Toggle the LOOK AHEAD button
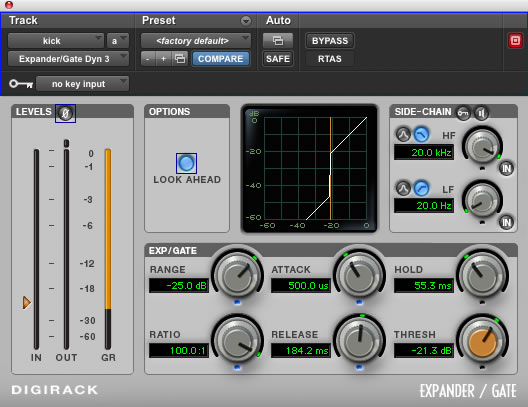Image resolution: width=528 pixels, height=407 pixels. (186, 163)
